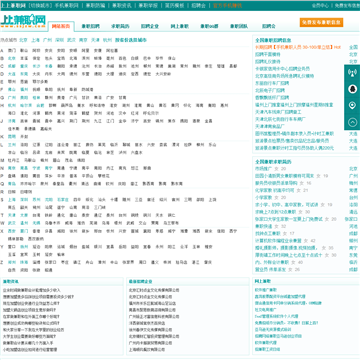Click the orange 免费发布兼职信息 button
360x360 pixels.
pyautogui.click(x=321, y=22)
